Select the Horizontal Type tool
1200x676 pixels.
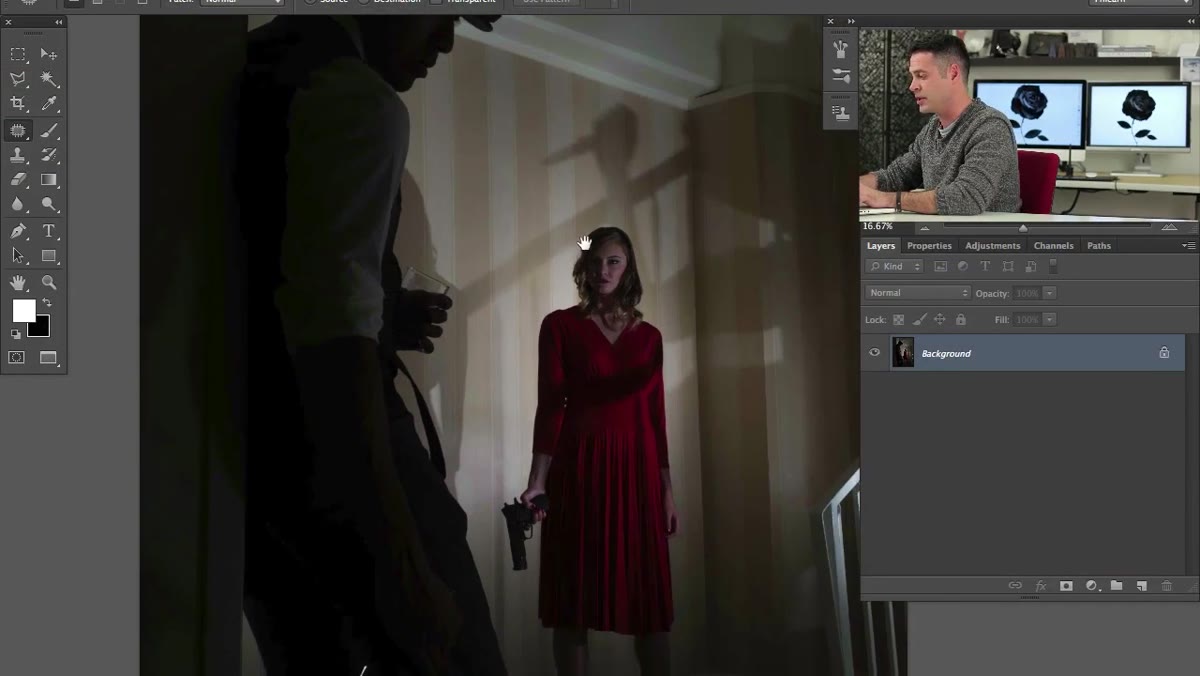coord(48,231)
